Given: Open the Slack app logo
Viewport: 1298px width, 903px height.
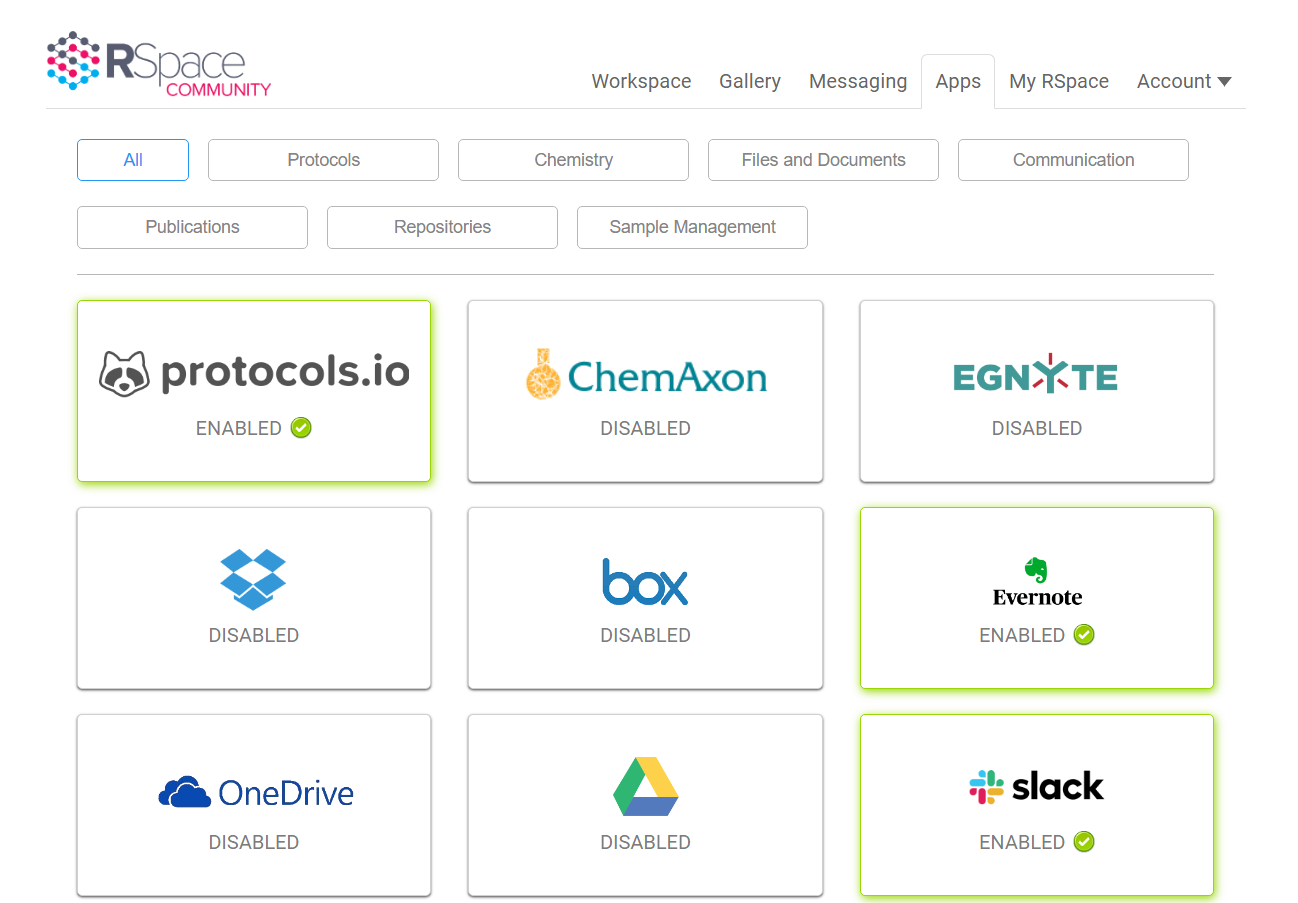Looking at the screenshot, I should [1037, 787].
